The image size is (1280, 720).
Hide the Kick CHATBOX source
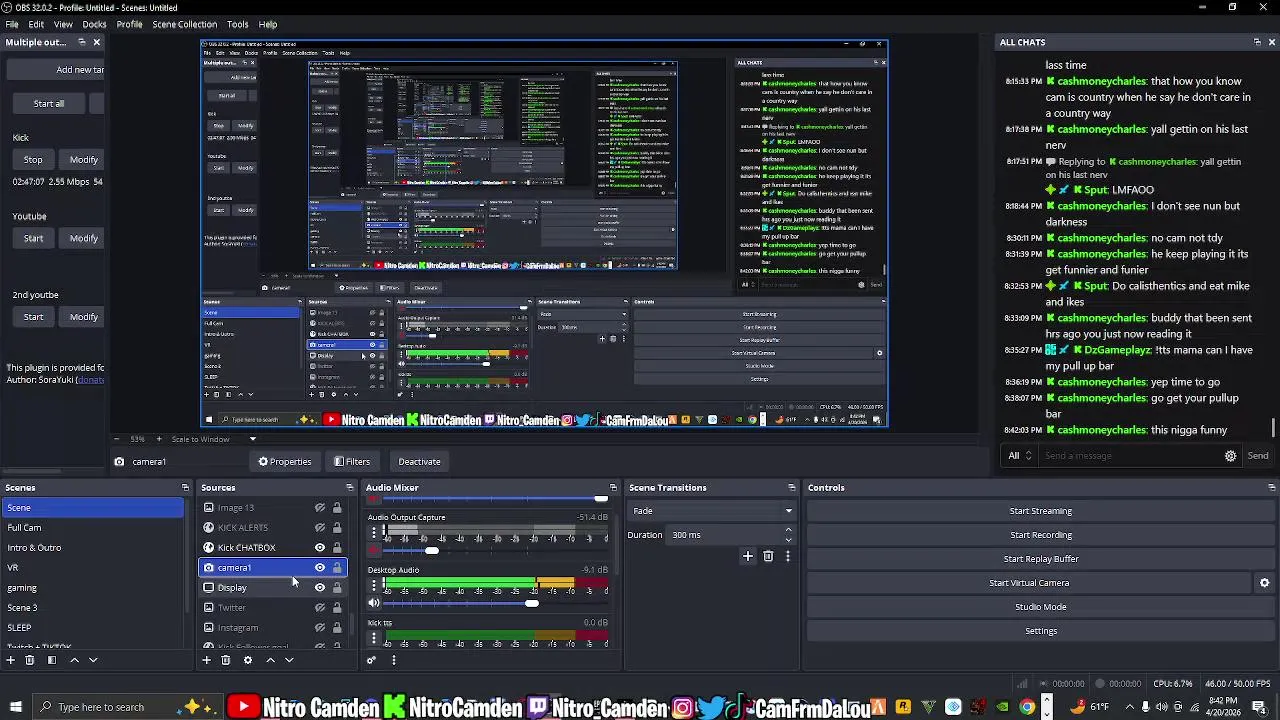(x=320, y=548)
